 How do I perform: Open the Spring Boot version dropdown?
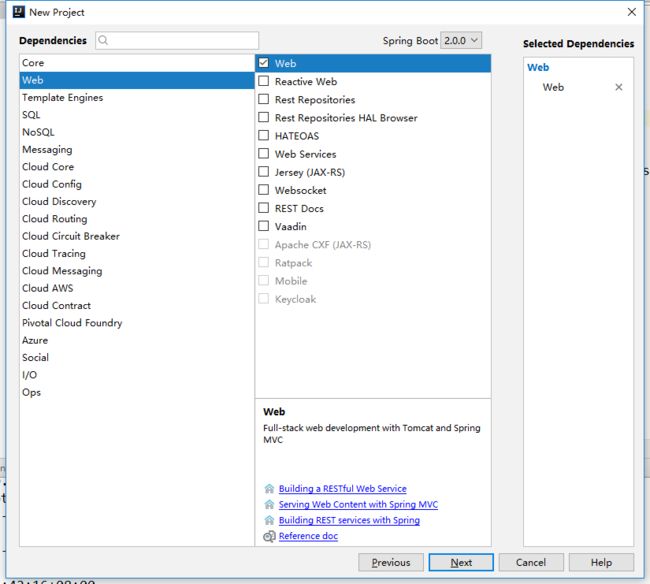[x=461, y=40]
